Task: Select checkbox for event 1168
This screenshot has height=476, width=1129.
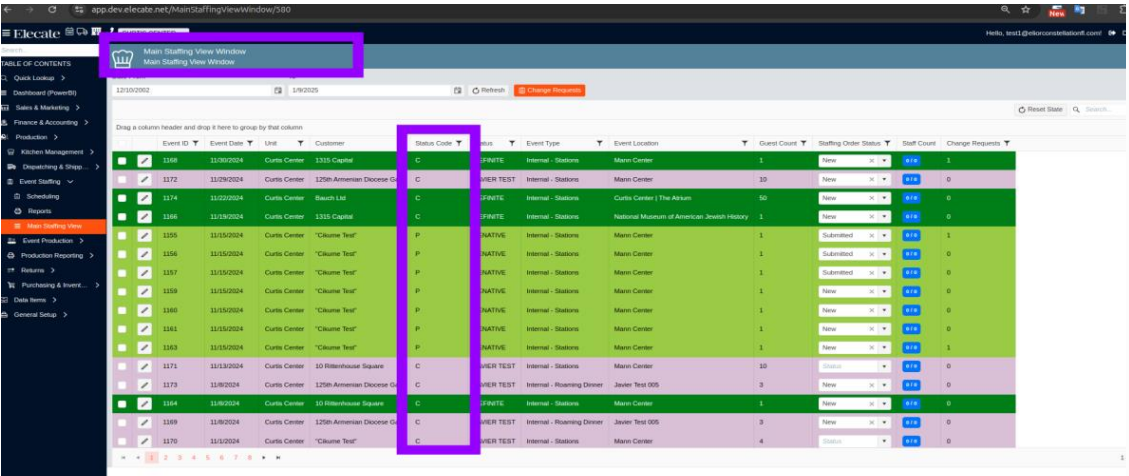Action: 122,161
